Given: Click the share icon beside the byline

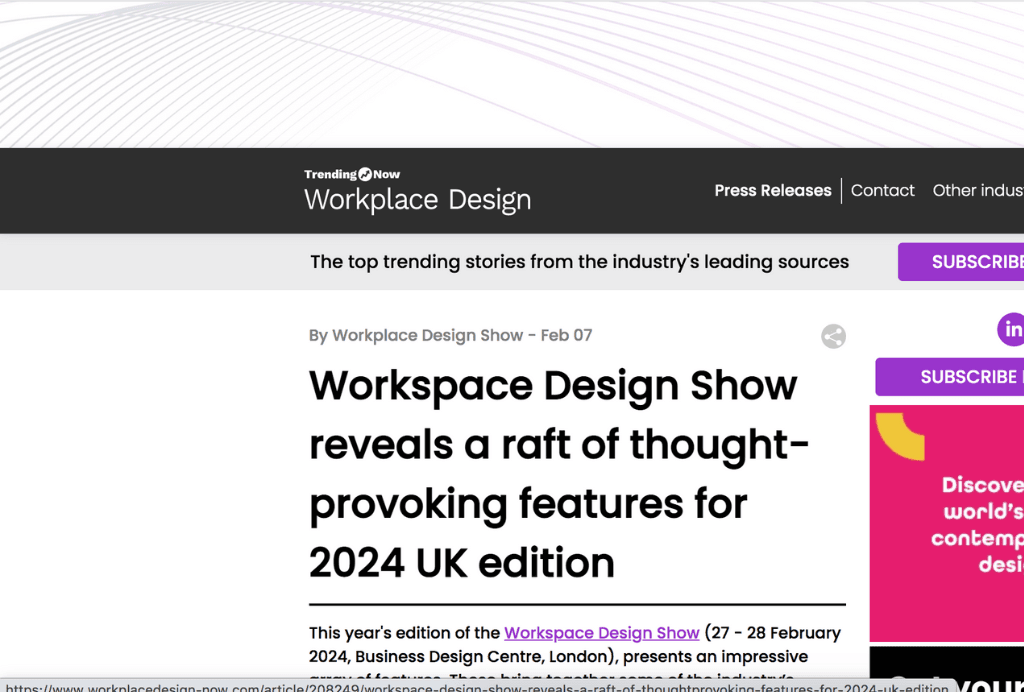Looking at the screenshot, I should [x=833, y=337].
